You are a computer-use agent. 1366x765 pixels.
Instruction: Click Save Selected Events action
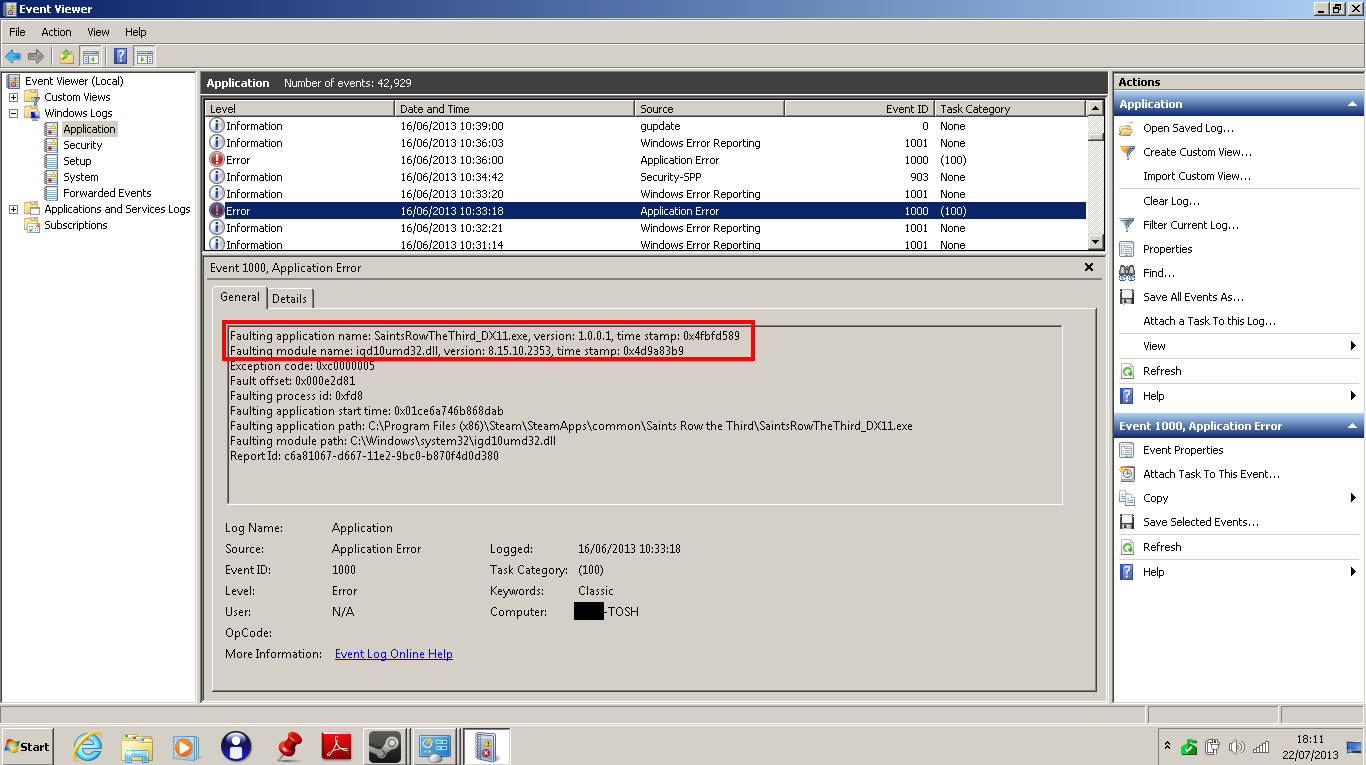pos(1201,522)
